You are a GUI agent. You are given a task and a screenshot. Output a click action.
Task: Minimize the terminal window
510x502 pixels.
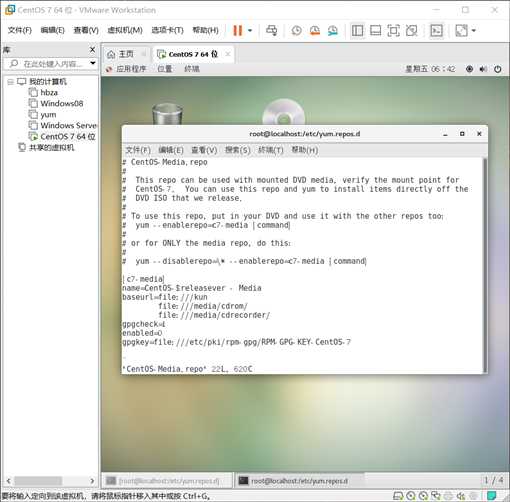point(445,134)
